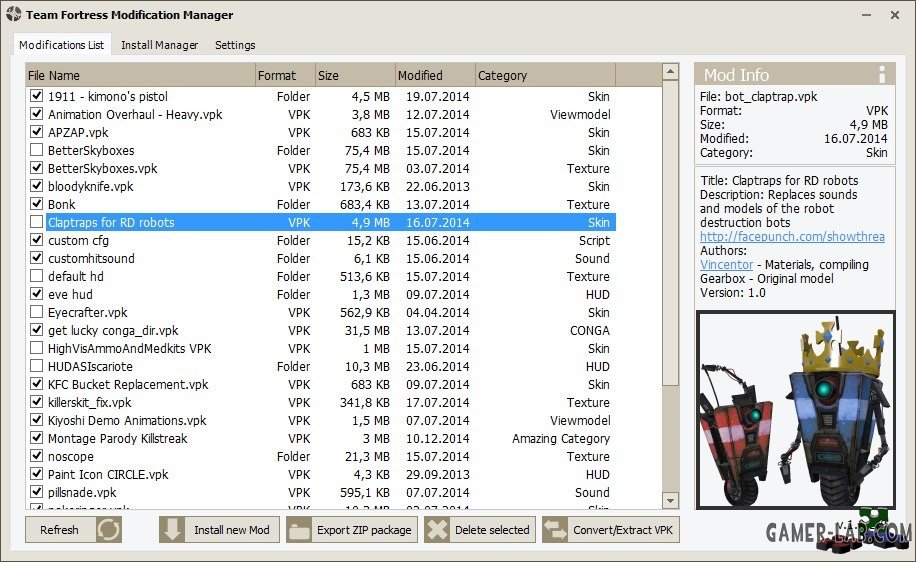Uncheck the noscope mod checkbox
This screenshot has width=916, height=562.
click(x=36, y=455)
